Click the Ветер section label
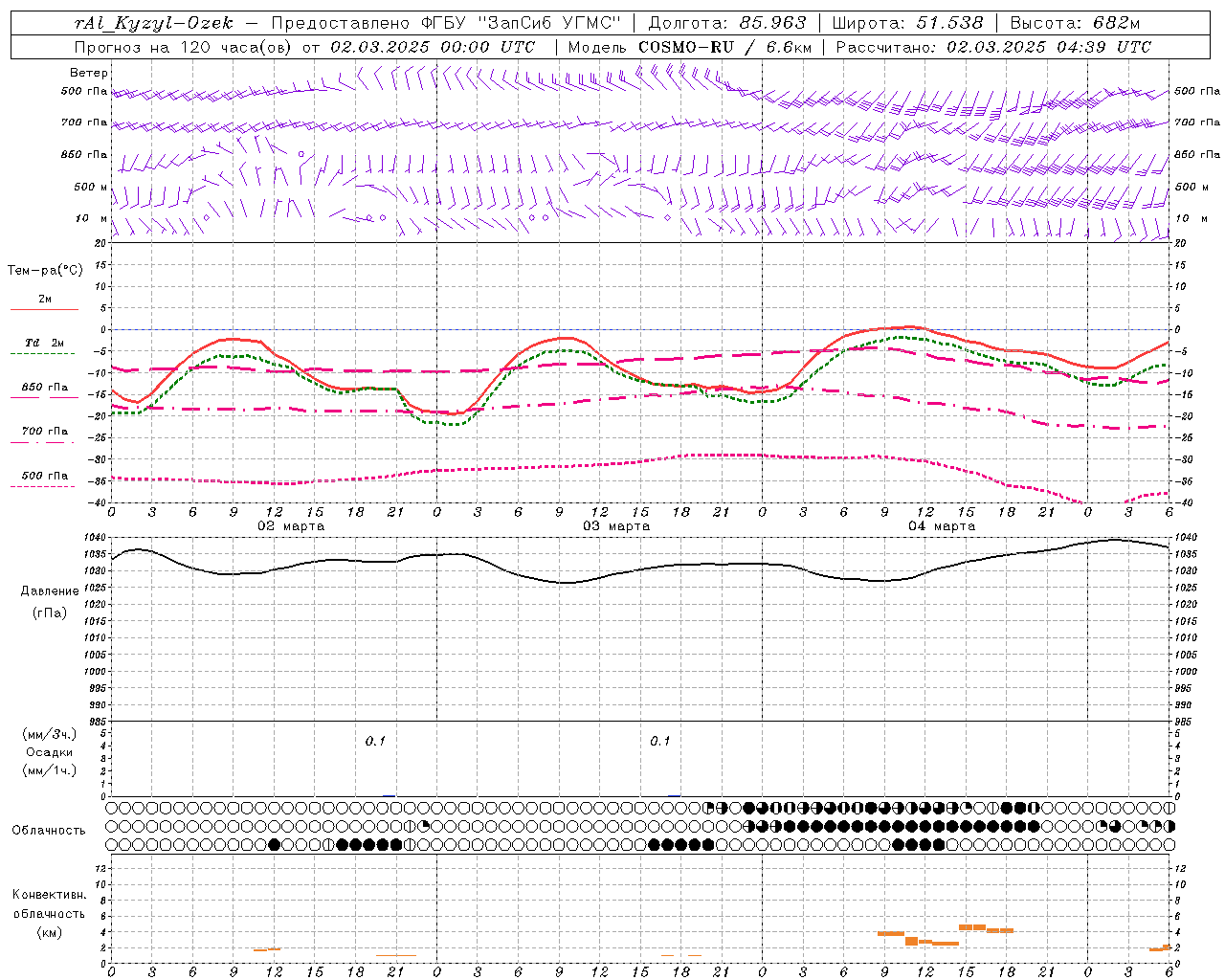 [x=89, y=73]
